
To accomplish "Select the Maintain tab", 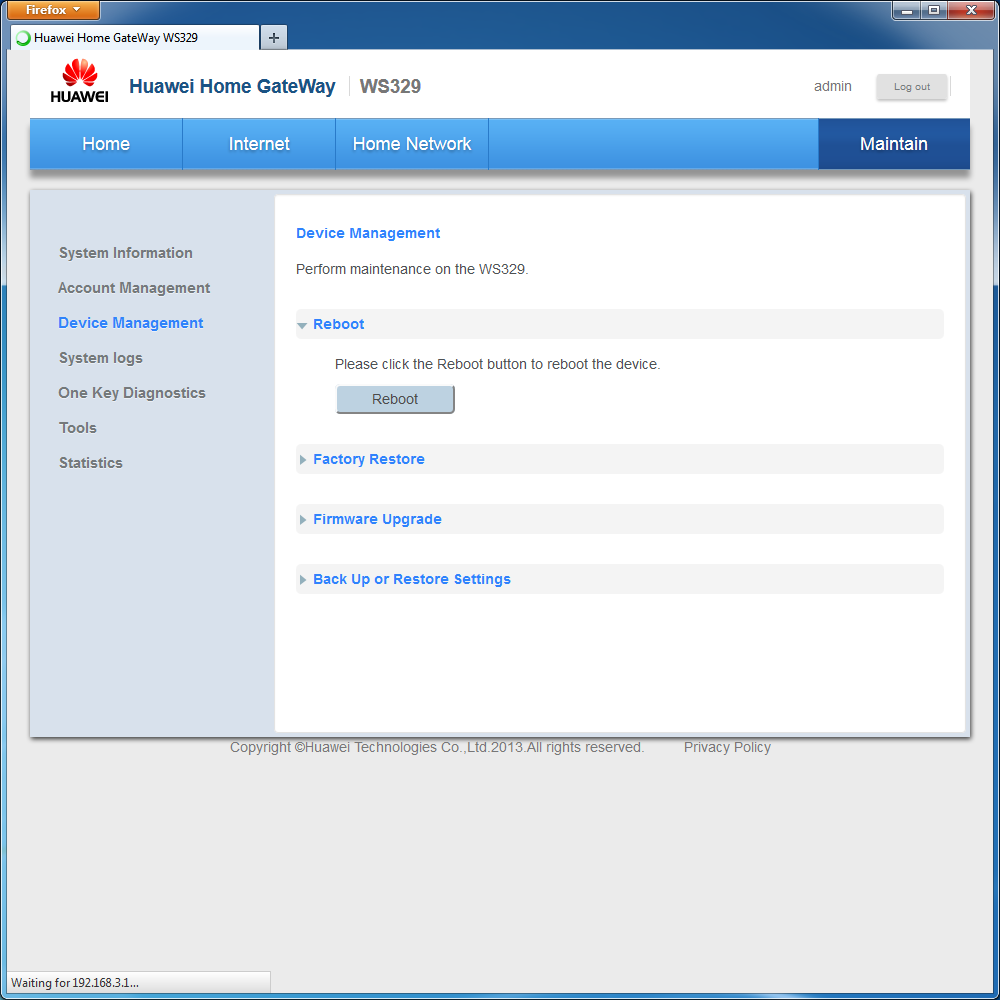I will [893, 143].
